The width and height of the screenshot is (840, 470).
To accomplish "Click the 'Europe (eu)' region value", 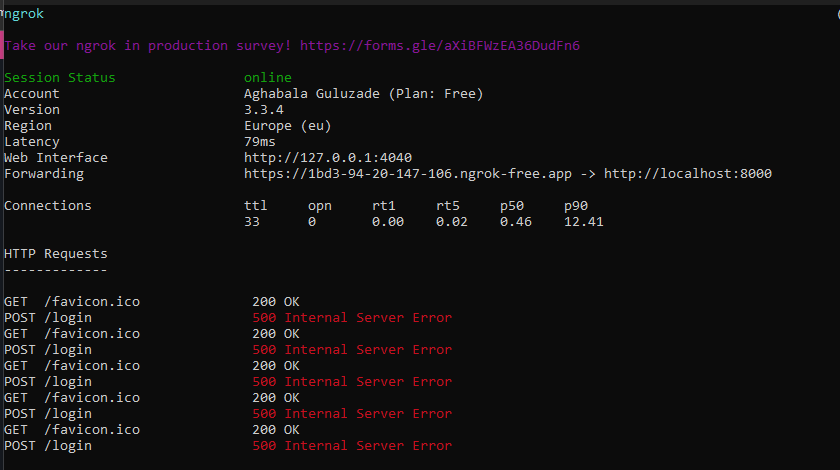I will coord(288,126).
